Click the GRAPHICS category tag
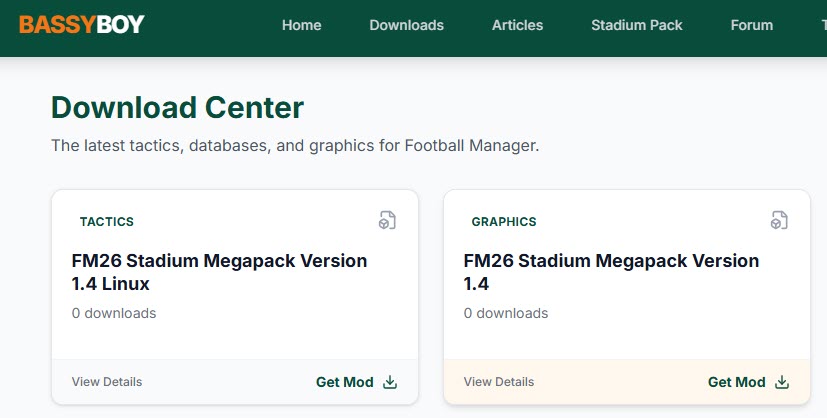Image resolution: width=827 pixels, height=418 pixels. coord(504,222)
